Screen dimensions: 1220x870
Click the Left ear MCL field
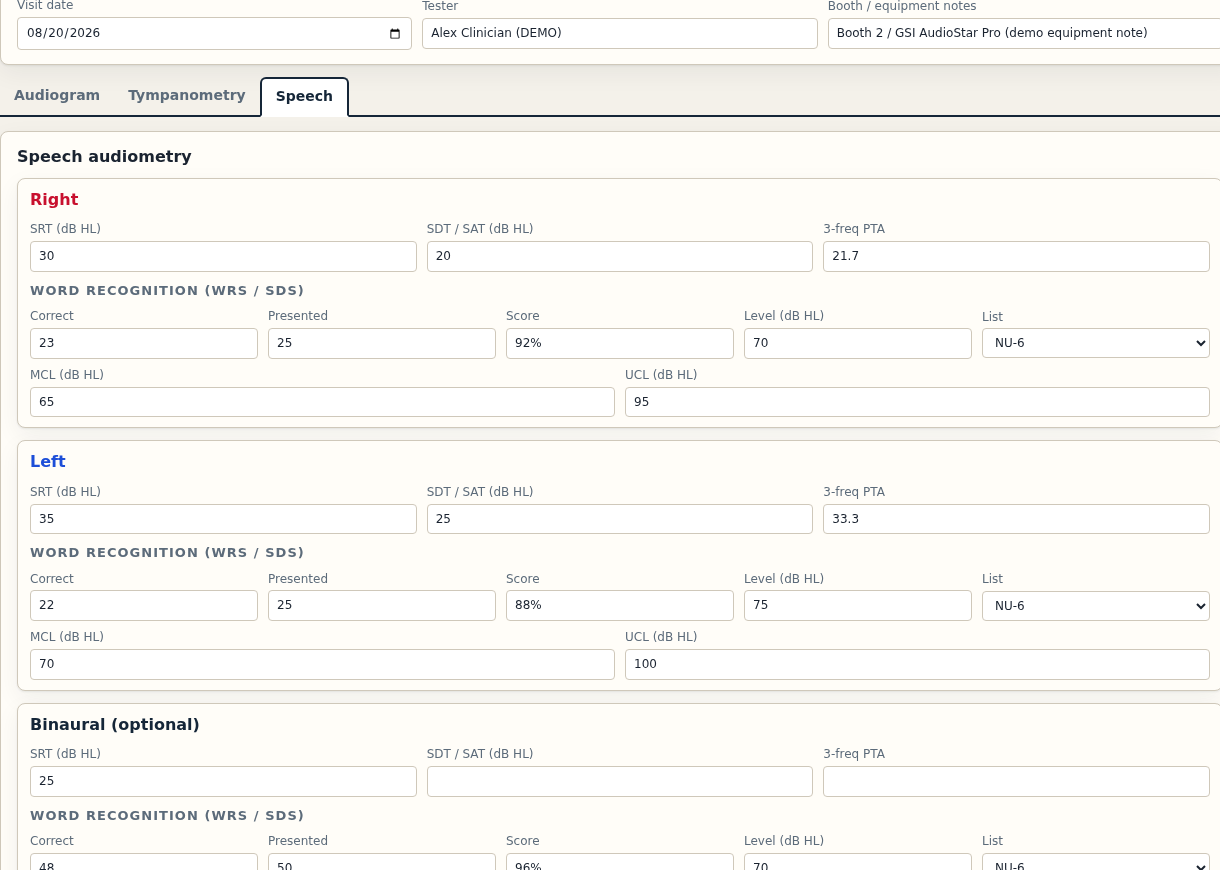(322, 664)
